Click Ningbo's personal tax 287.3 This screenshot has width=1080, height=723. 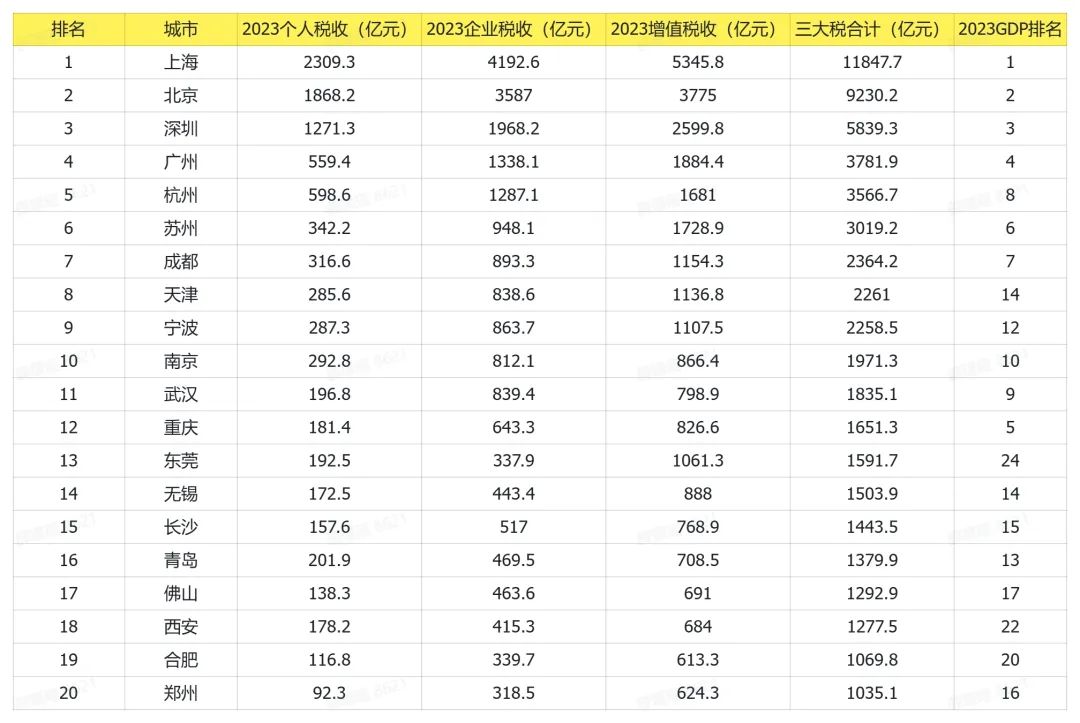(x=329, y=328)
